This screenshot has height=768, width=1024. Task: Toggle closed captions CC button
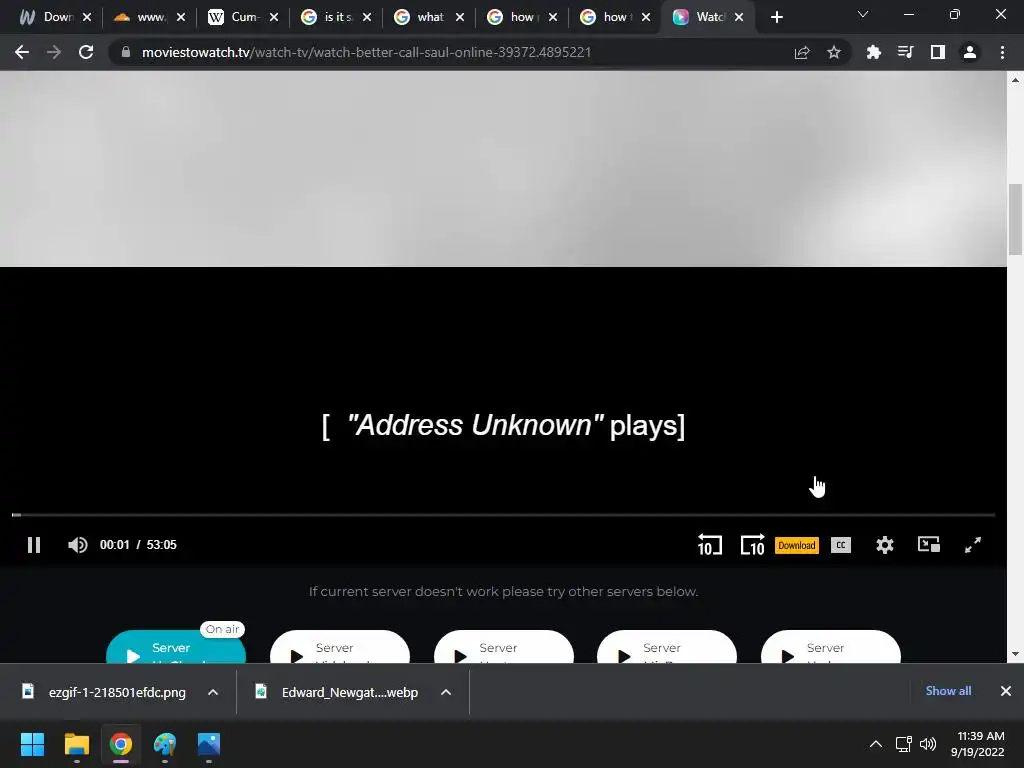[840, 545]
